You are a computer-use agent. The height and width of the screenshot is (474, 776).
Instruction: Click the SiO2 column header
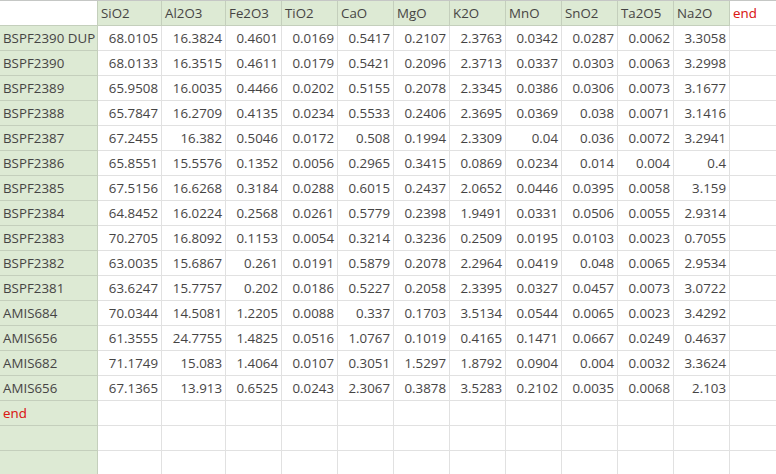click(x=127, y=13)
